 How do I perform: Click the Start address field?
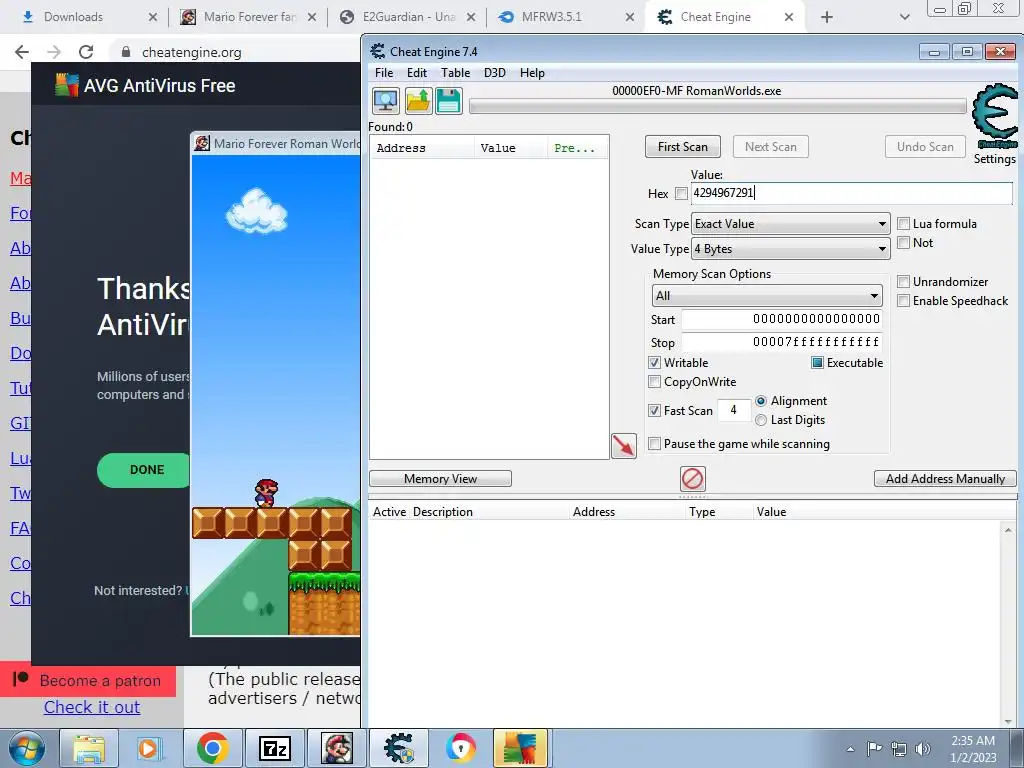click(x=782, y=319)
